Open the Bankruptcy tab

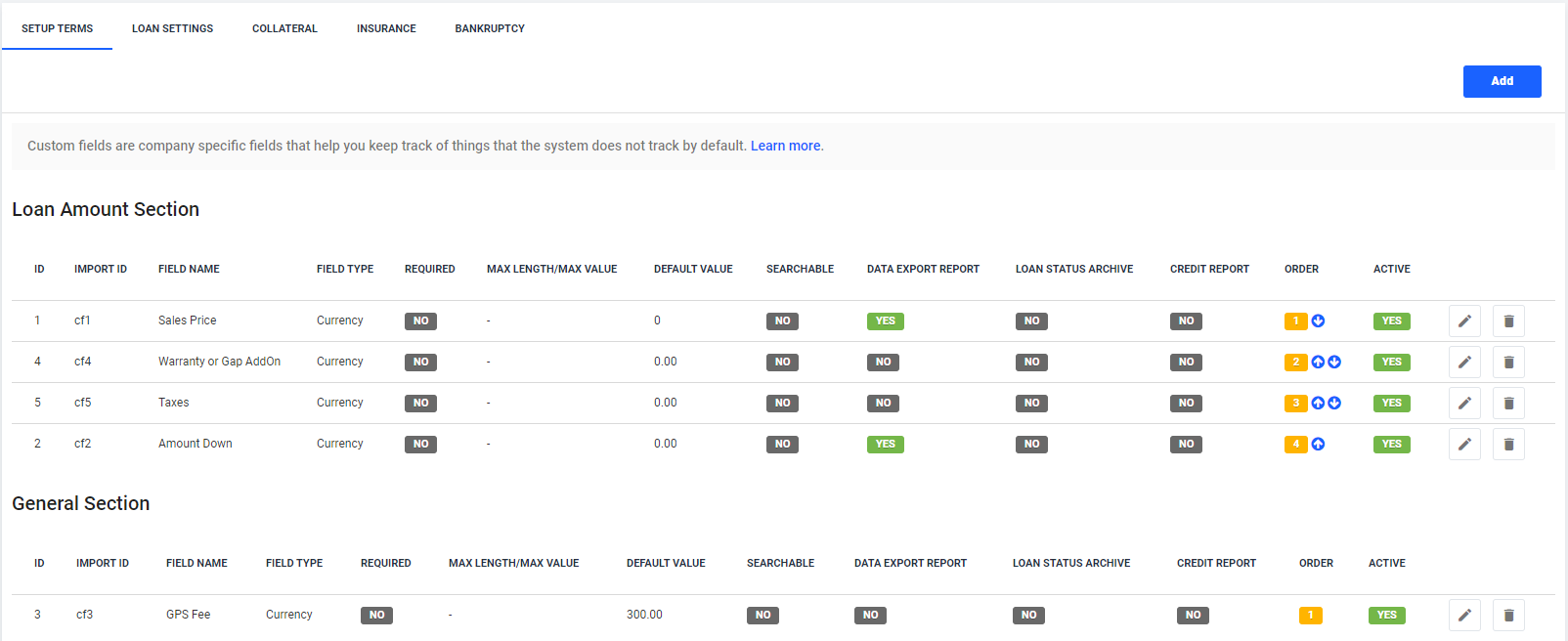(x=490, y=28)
